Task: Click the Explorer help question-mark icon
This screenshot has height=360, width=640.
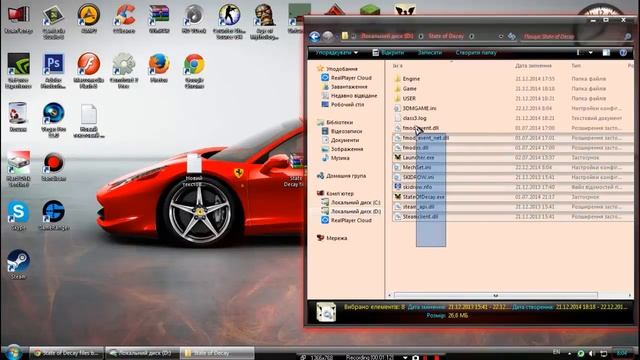Action: [x=623, y=53]
